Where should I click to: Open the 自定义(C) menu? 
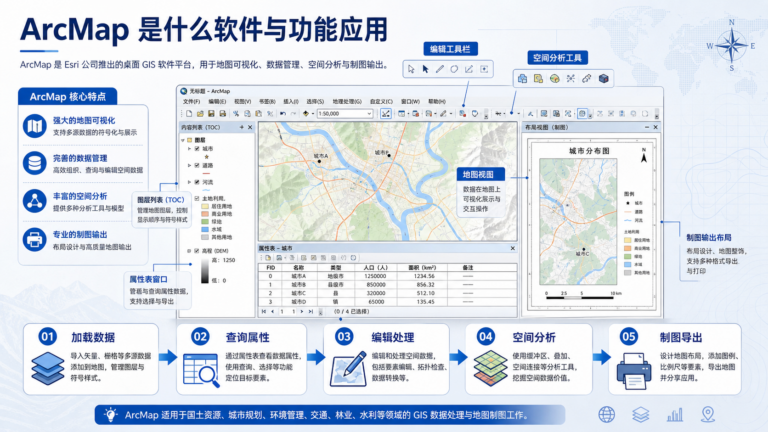coord(381,101)
